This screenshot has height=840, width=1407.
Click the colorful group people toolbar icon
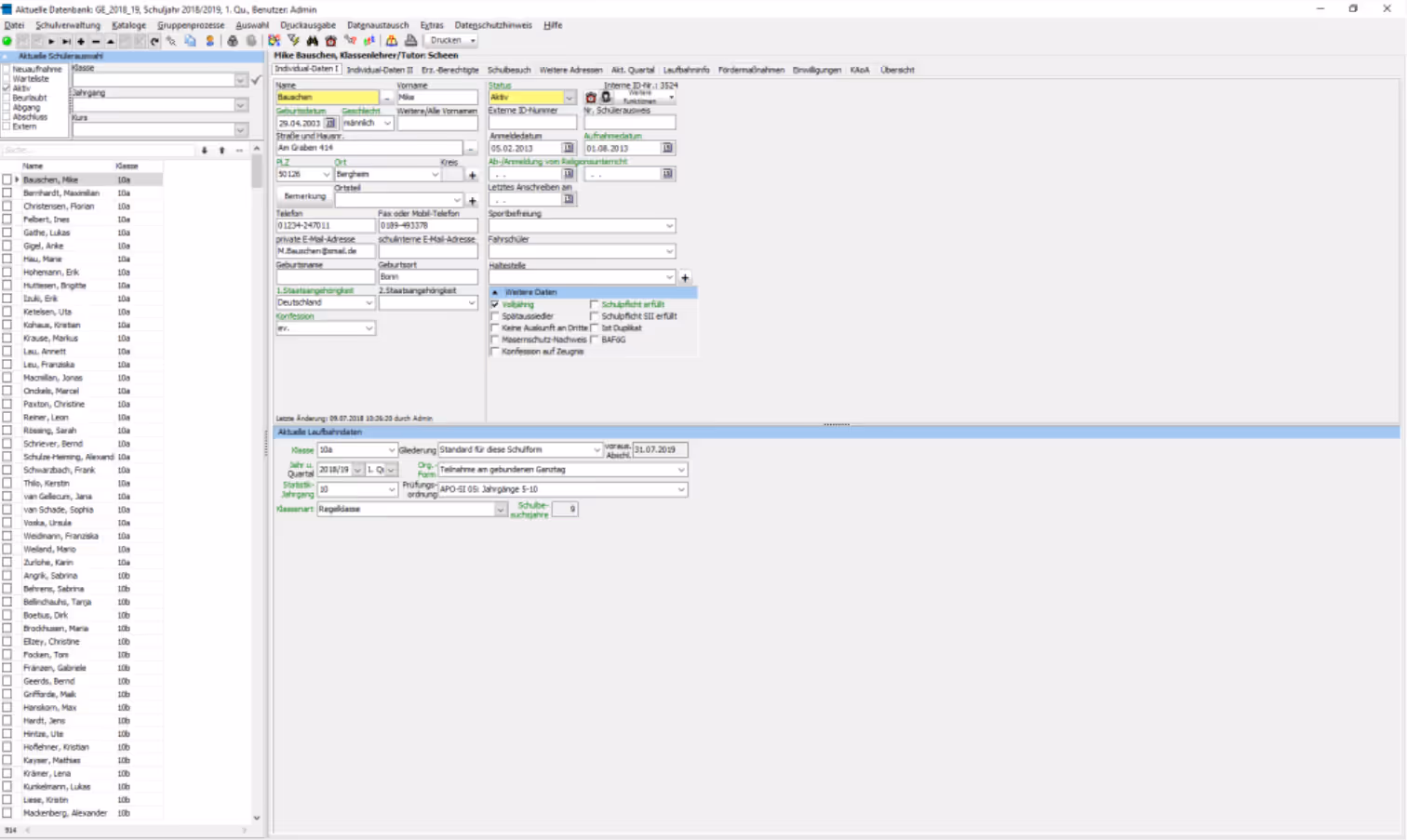pyautogui.click(x=275, y=41)
